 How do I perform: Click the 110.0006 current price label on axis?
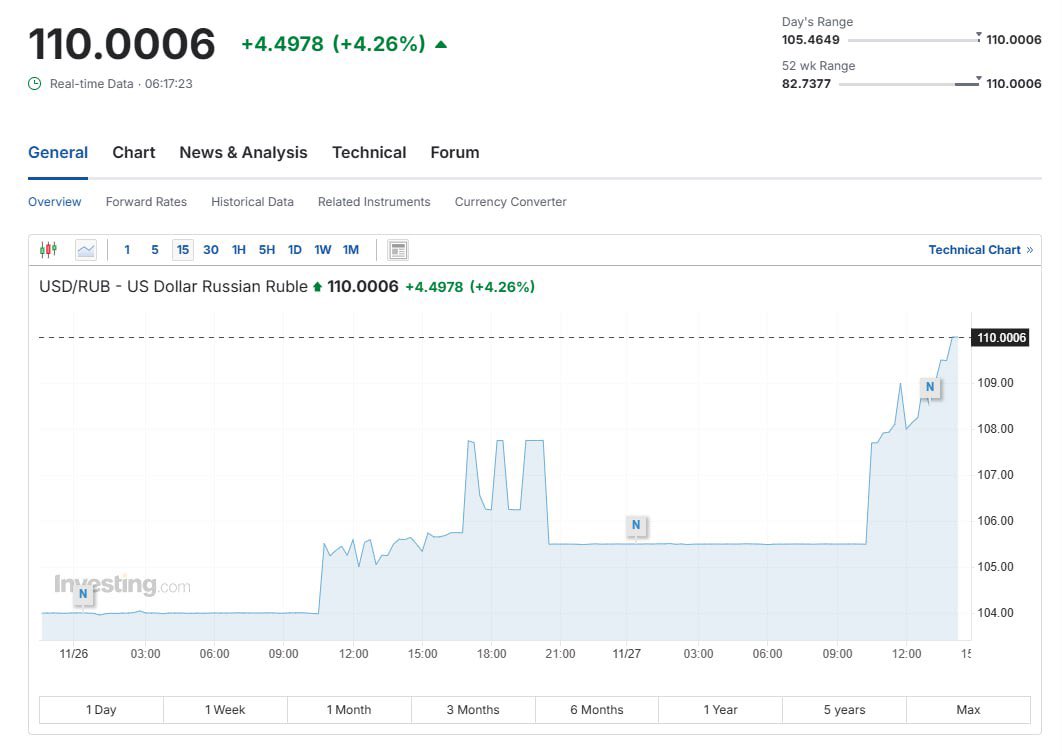tap(1000, 337)
